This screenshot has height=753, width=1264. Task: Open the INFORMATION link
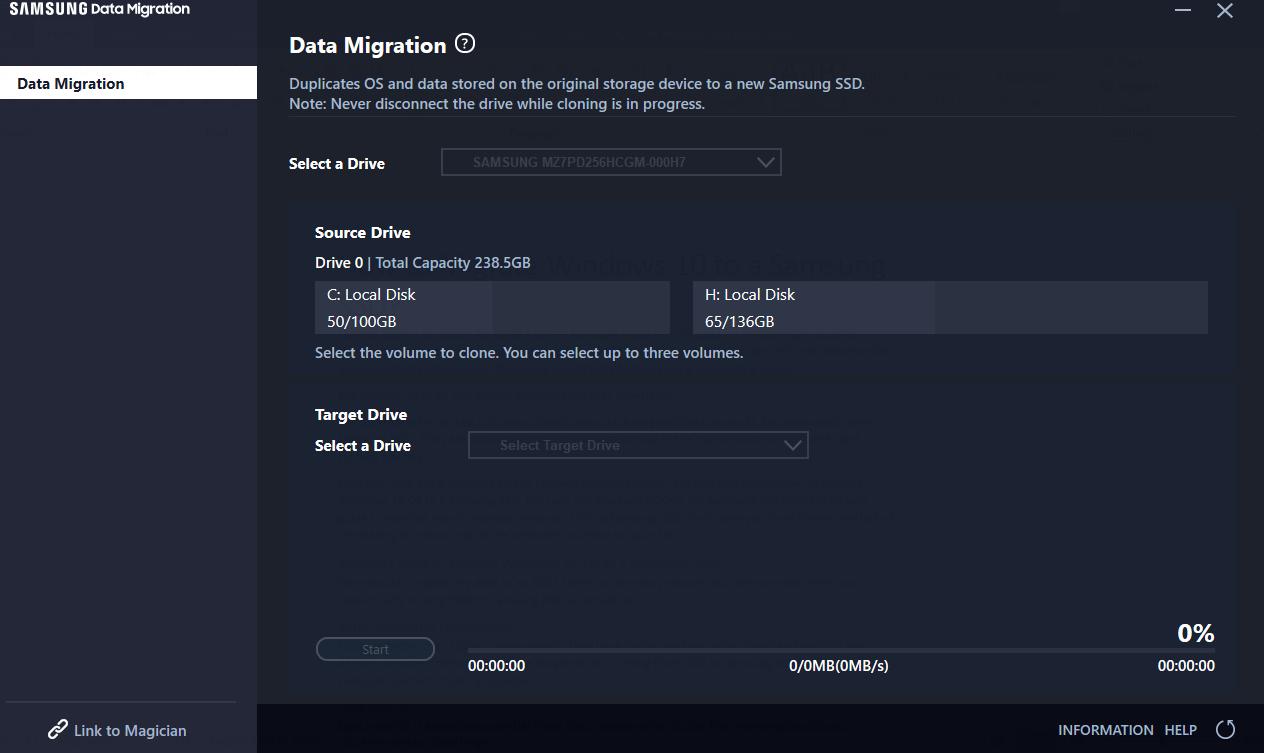(x=1106, y=730)
